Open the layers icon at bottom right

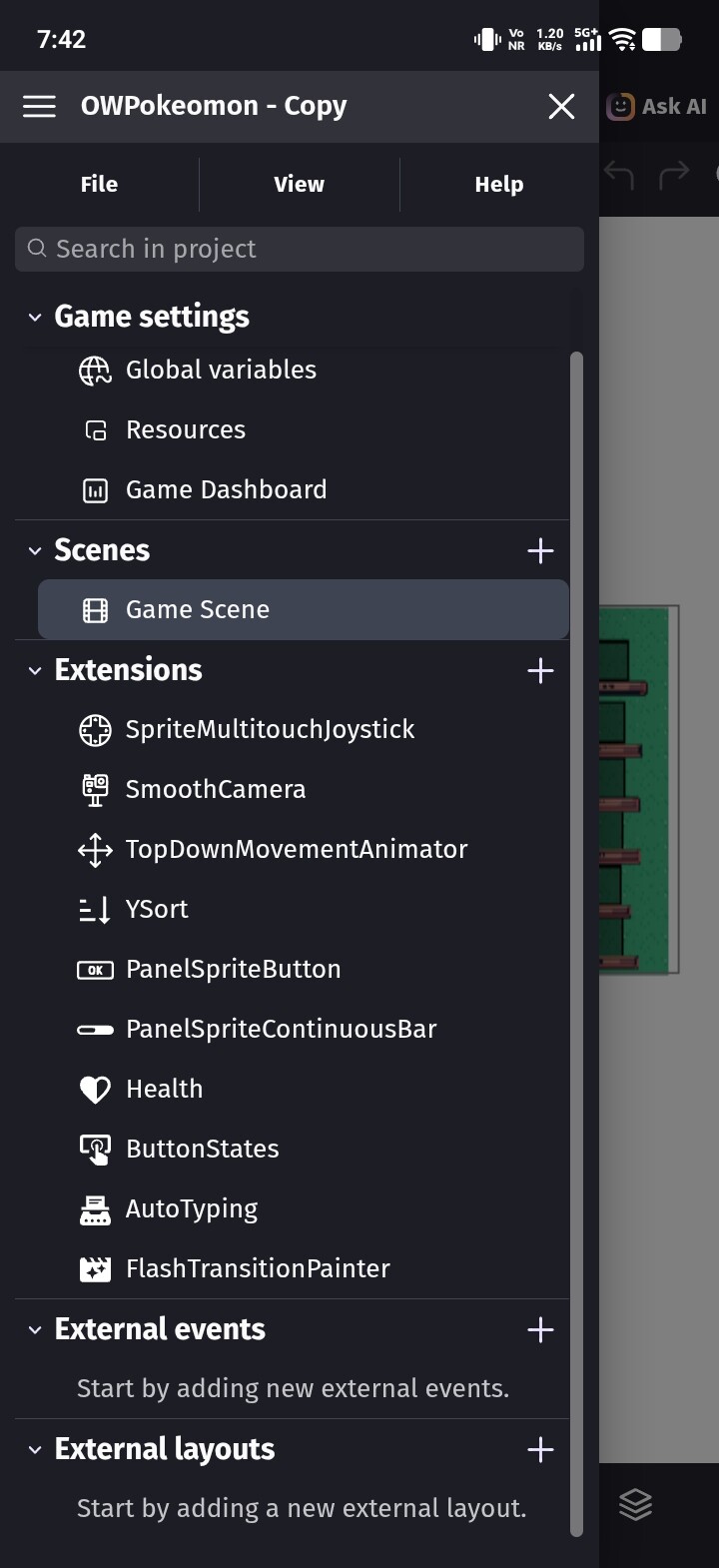[x=636, y=1504]
